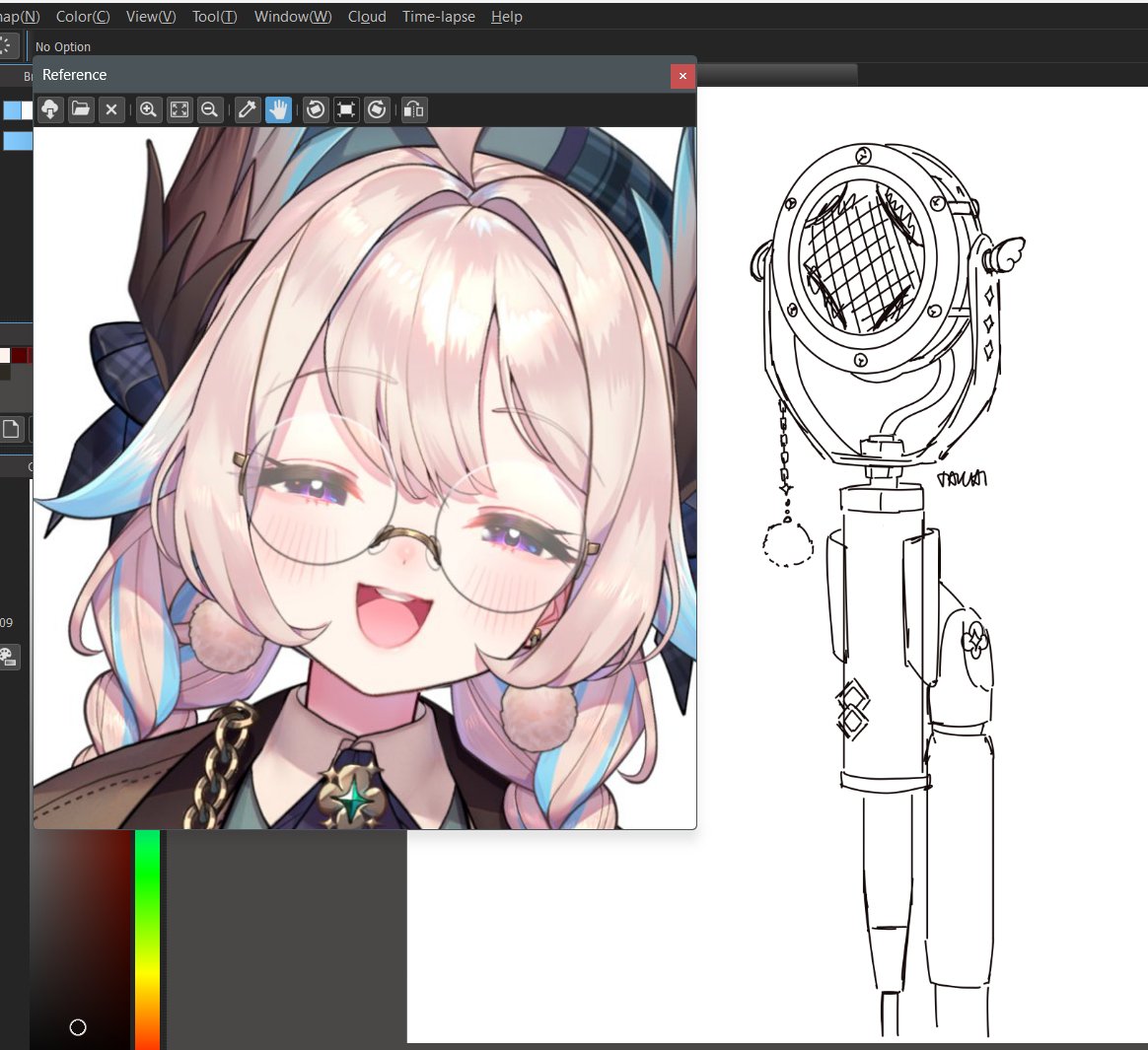
Task: Open reference image from cloud
Action: (x=49, y=109)
